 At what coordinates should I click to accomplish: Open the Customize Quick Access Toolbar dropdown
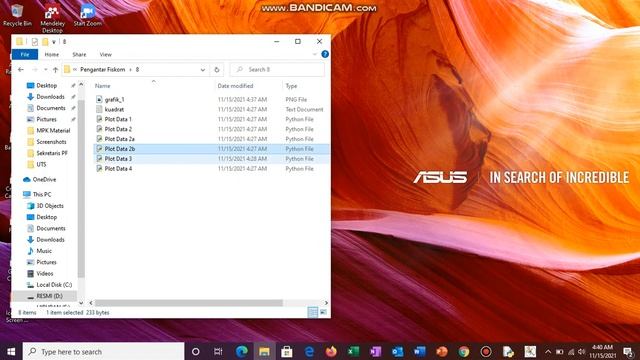click(x=54, y=42)
